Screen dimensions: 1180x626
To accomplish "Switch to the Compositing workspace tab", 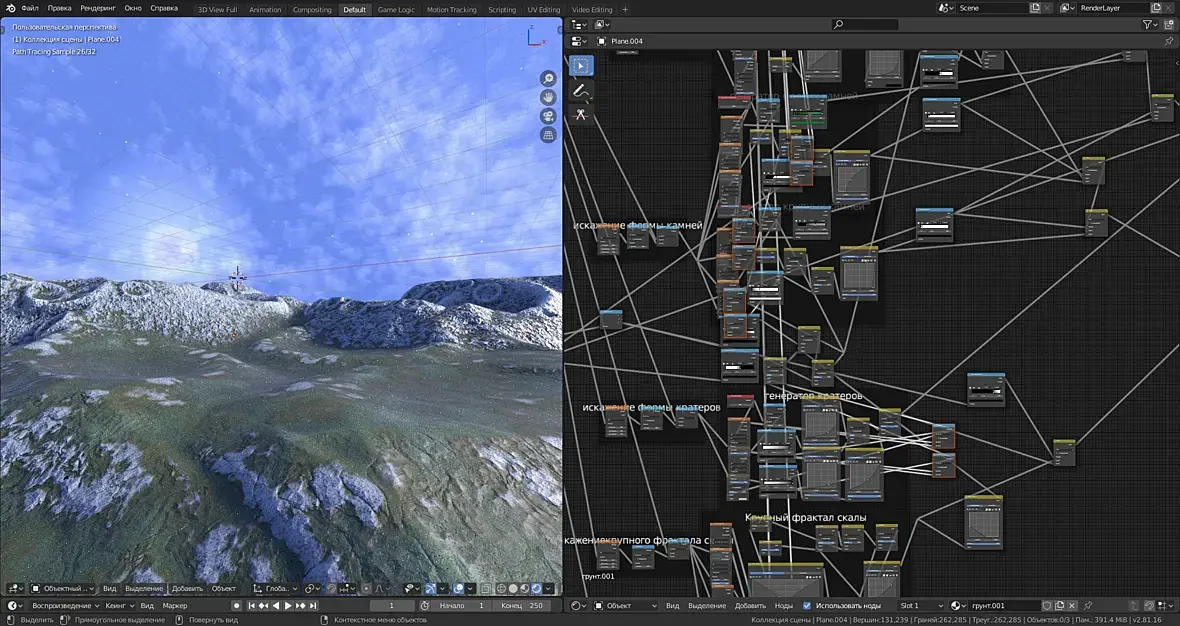I will [312, 9].
